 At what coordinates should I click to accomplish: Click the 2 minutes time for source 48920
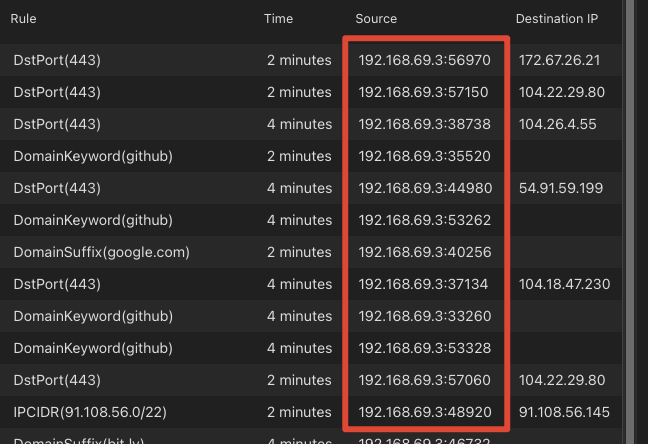(x=299, y=412)
